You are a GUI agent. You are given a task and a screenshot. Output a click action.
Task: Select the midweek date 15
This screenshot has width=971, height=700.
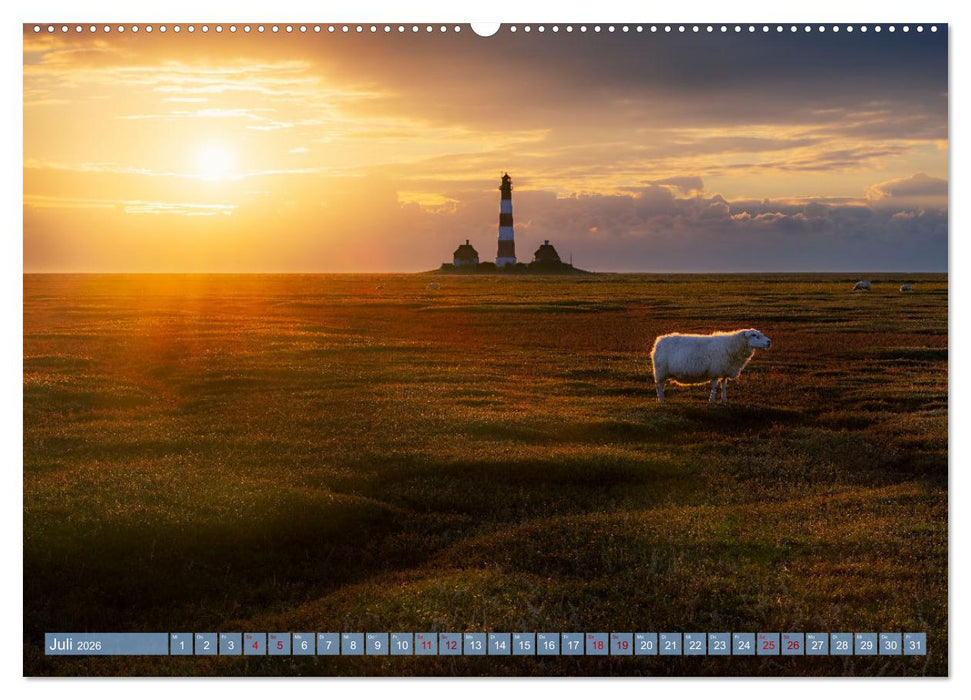pyautogui.click(x=525, y=646)
